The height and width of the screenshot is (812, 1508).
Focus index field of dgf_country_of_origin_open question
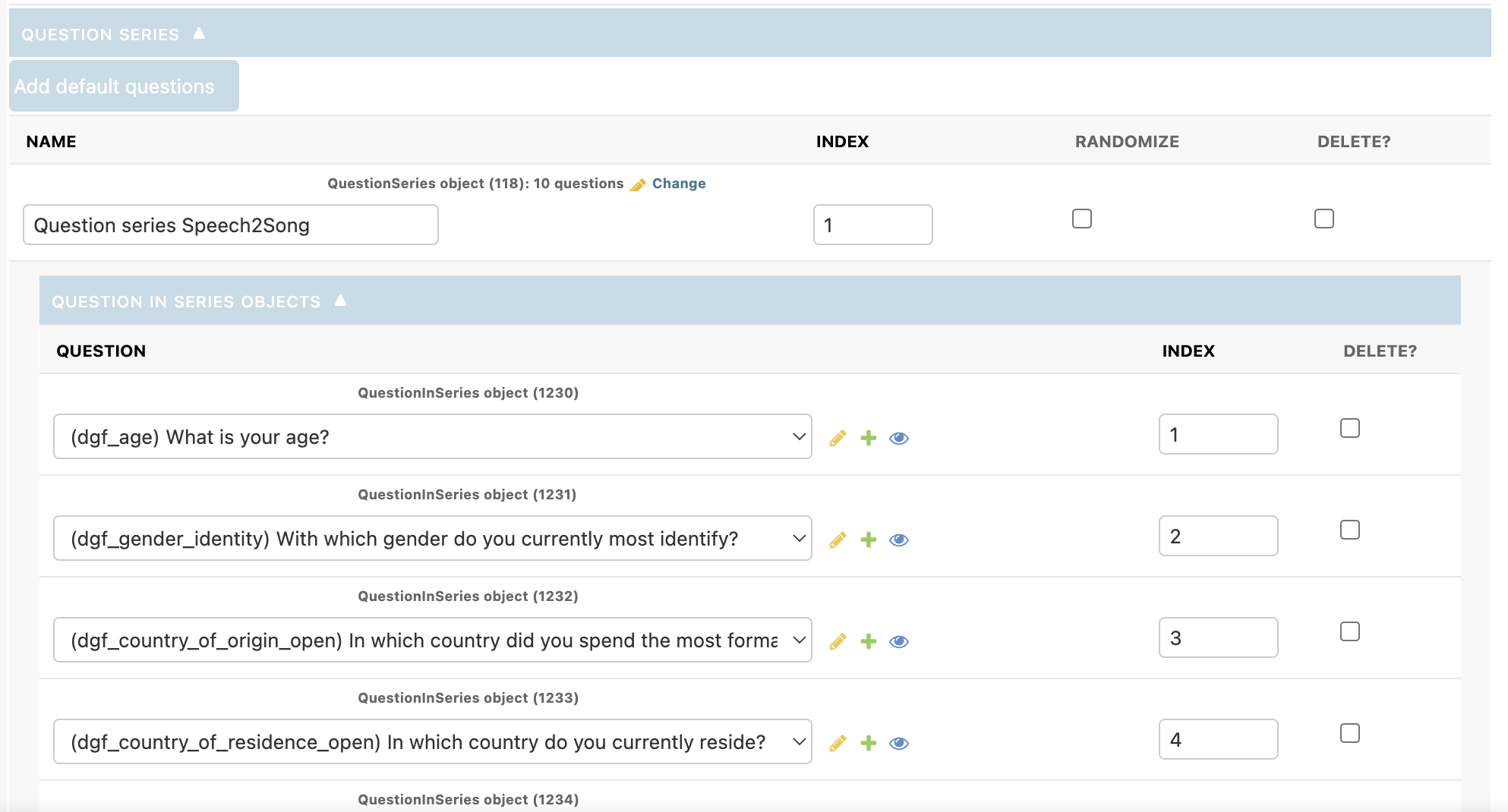click(x=1219, y=637)
